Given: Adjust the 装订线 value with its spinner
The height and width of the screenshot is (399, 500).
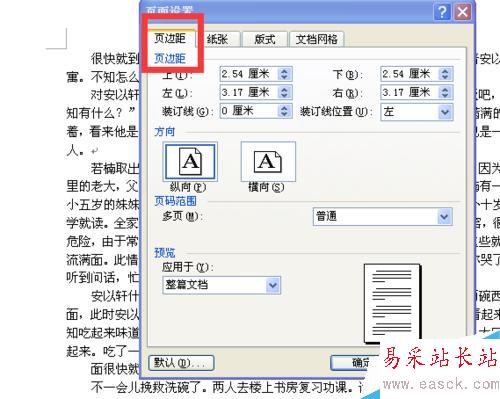Looking at the screenshot, I should tap(284, 111).
